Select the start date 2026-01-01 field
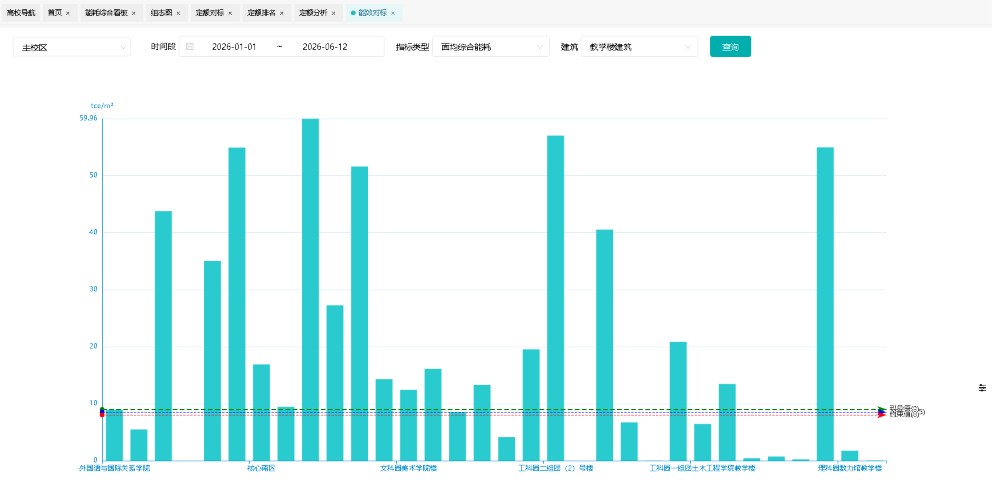The image size is (1000, 496). pos(234,47)
